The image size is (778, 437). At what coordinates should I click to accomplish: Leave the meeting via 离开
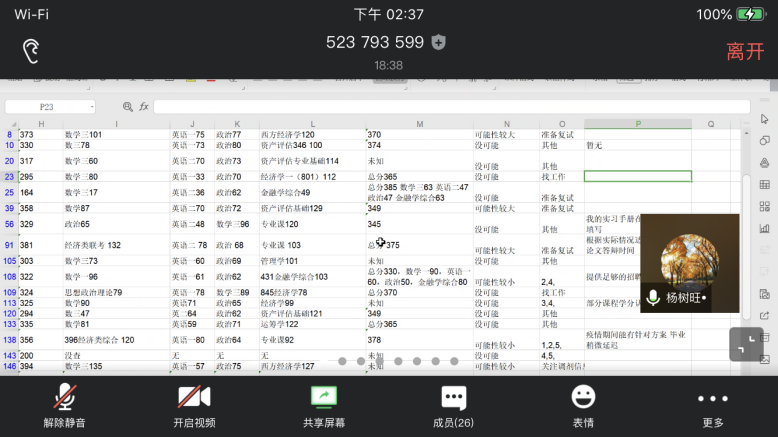pyautogui.click(x=744, y=51)
